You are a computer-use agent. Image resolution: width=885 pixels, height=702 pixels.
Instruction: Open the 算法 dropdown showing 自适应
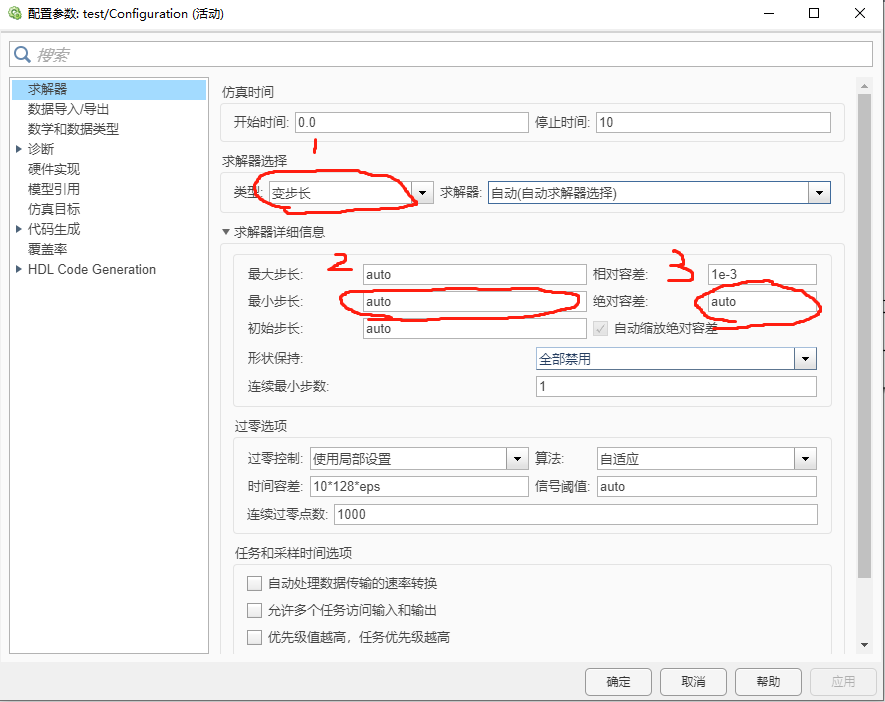[807, 458]
